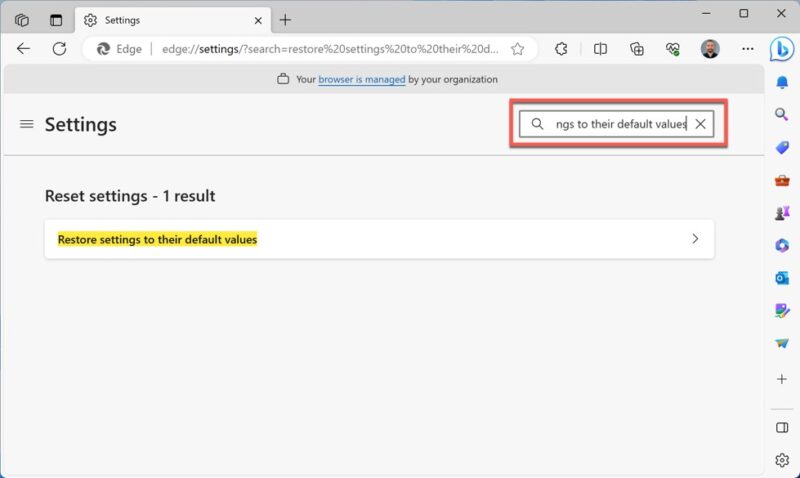
Task: Maximize the Edge window
Action: coord(744,14)
